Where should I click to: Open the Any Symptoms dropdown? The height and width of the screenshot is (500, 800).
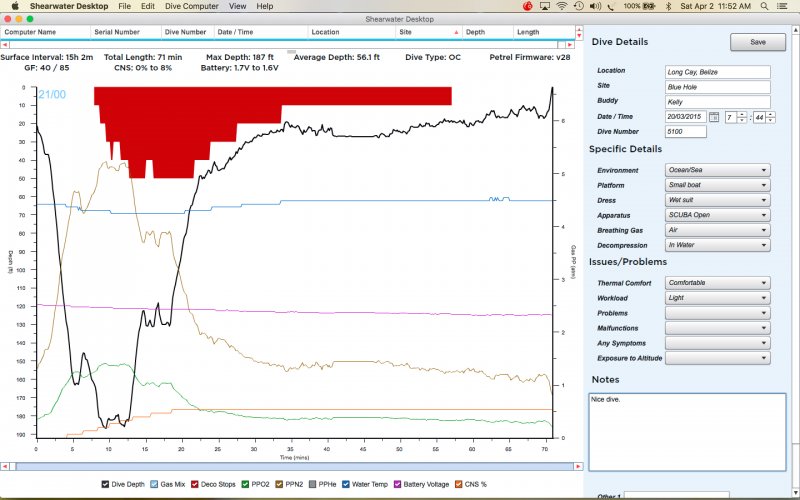point(717,343)
